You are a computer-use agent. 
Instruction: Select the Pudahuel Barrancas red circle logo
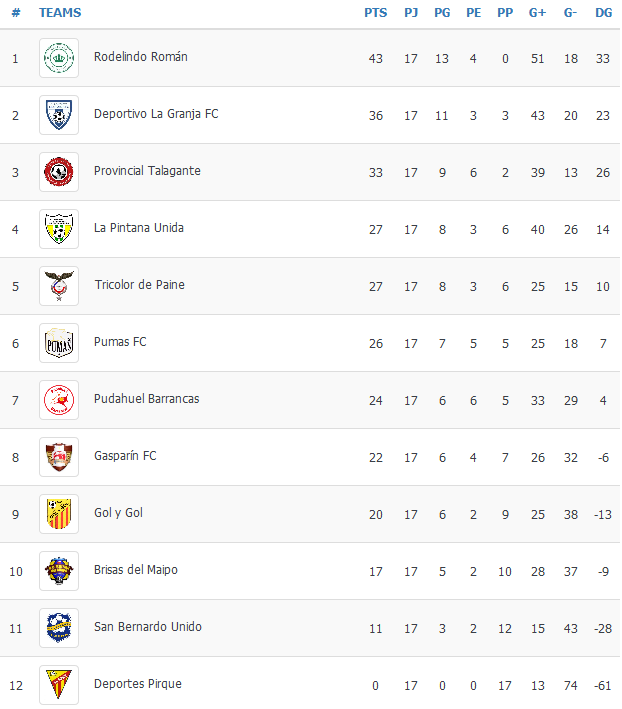pos(59,400)
